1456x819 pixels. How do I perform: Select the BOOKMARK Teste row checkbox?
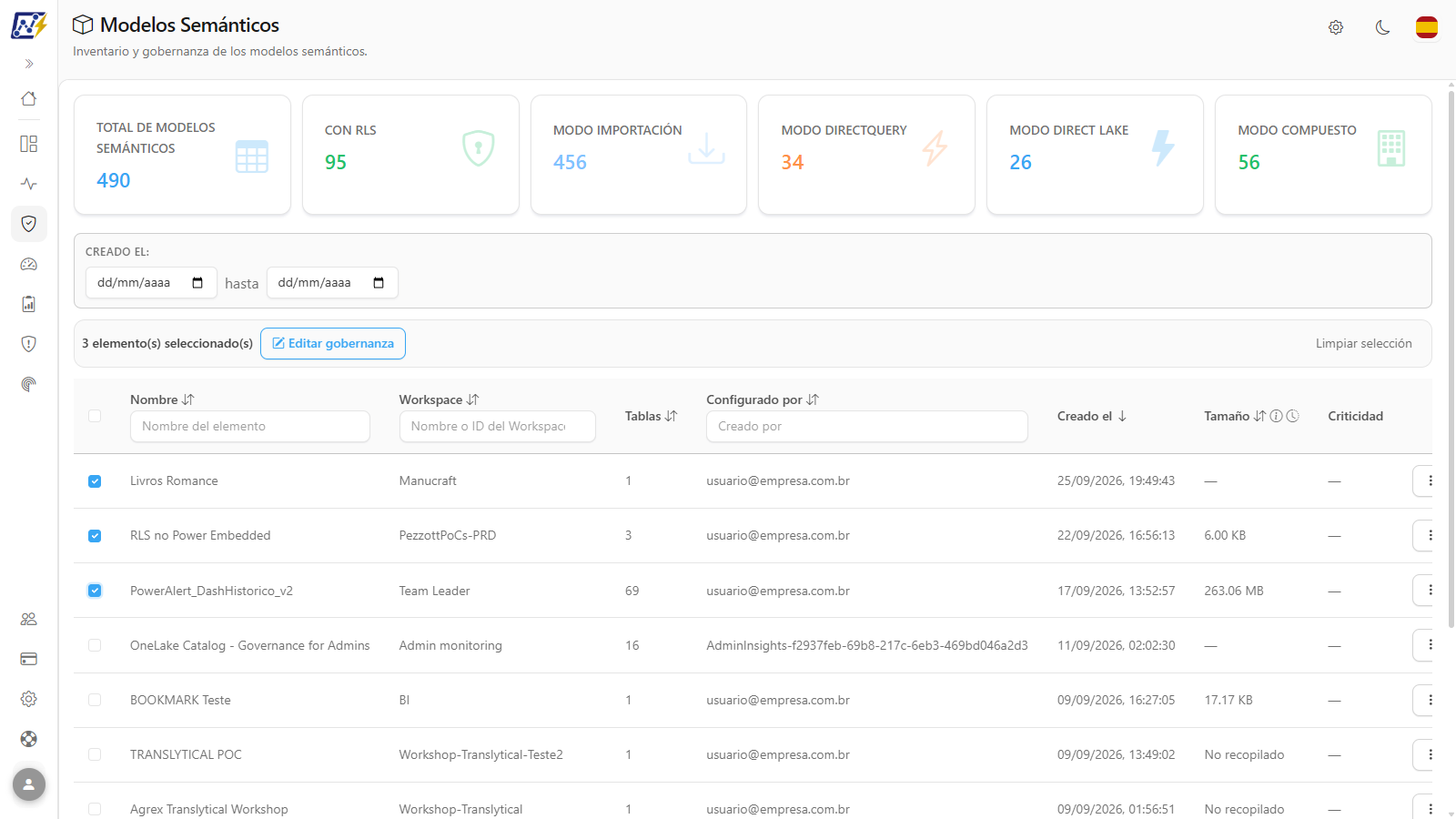(95, 700)
